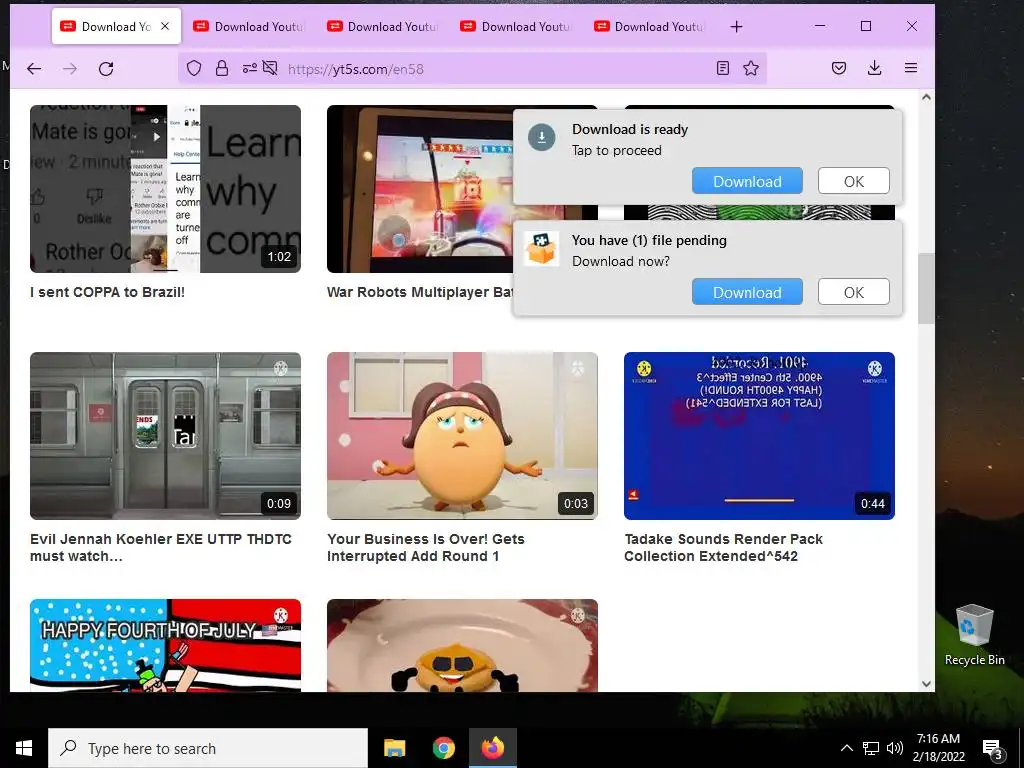The image size is (1024, 768).
Task: Open the Firefox downloads panel
Action: pos(875,68)
